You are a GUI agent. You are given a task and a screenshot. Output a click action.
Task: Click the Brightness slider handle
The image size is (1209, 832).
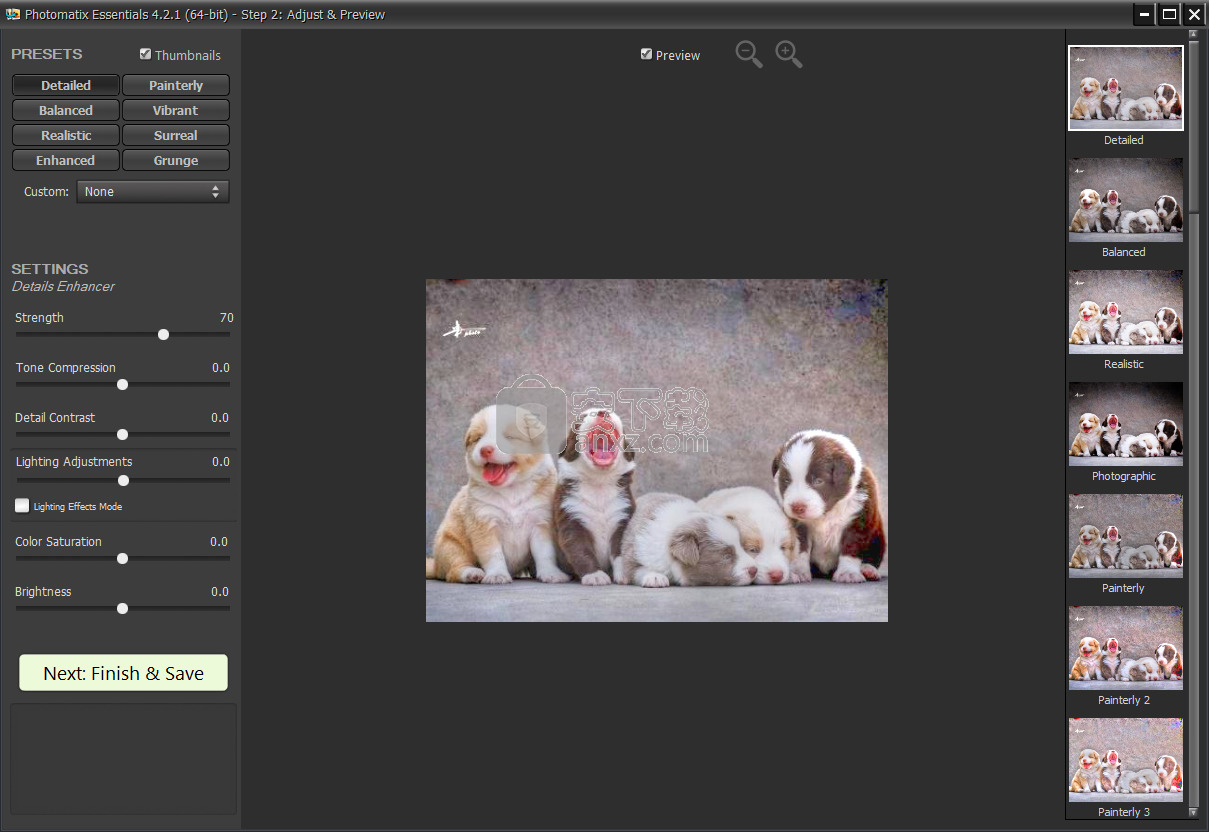point(122,608)
